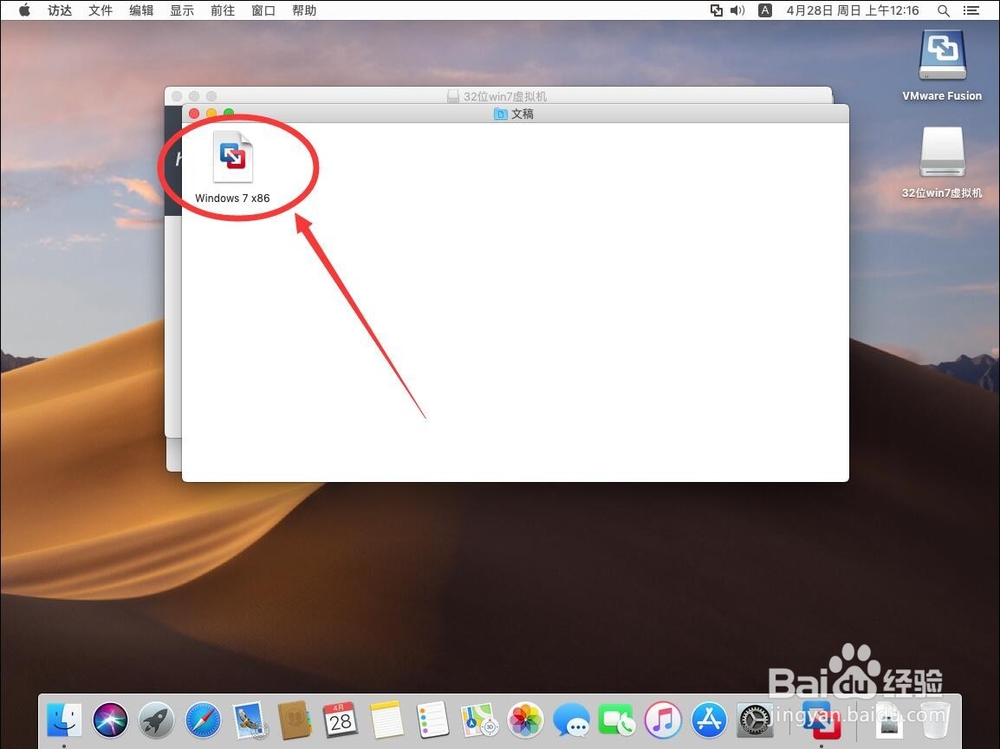The width and height of the screenshot is (1000, 749).
Task: Open the 窗口 menu
Action: 263,10
